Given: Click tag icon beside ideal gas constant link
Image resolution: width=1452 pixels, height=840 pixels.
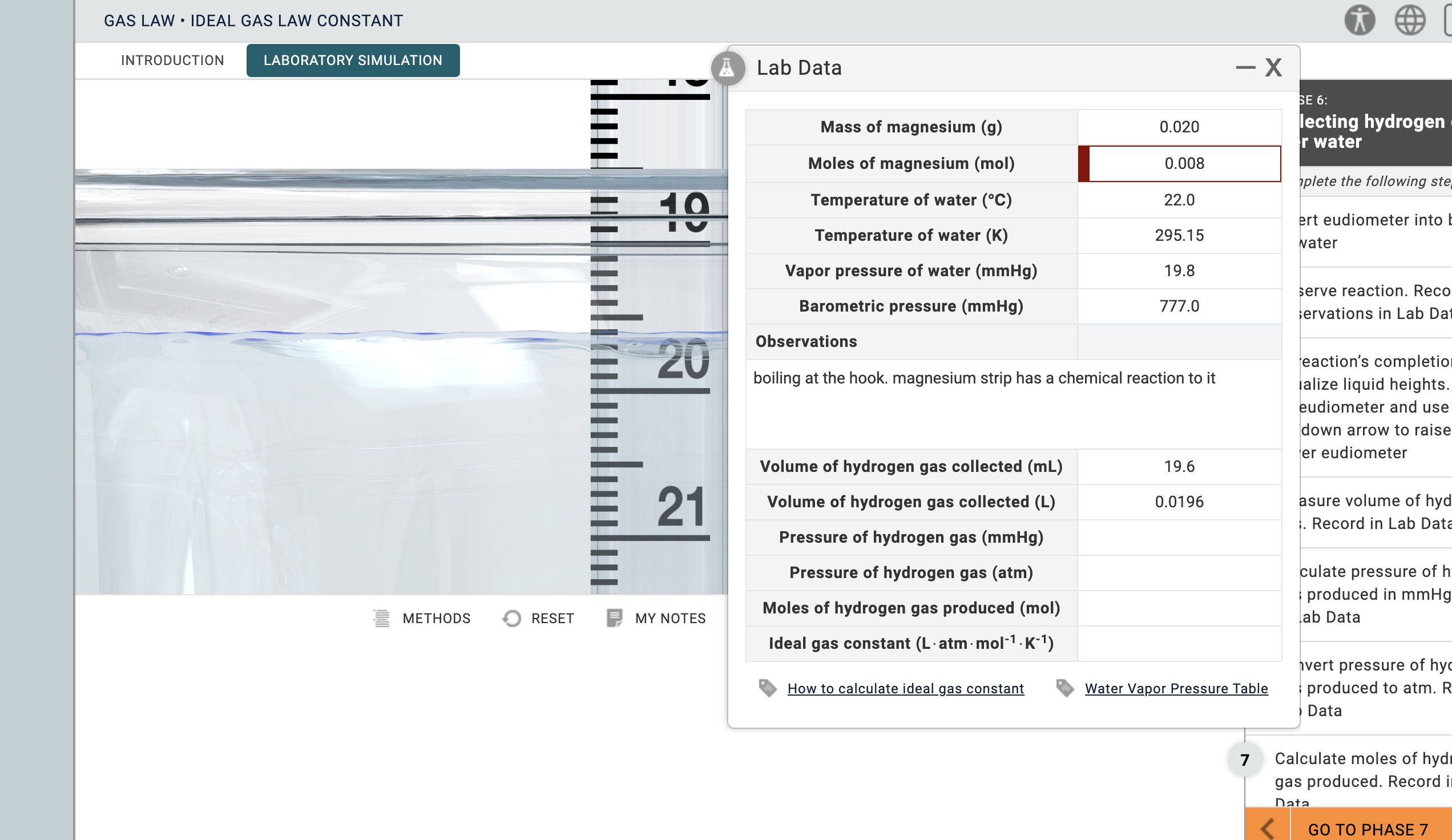Looking at the screenshot, I should tap(768, 688).
